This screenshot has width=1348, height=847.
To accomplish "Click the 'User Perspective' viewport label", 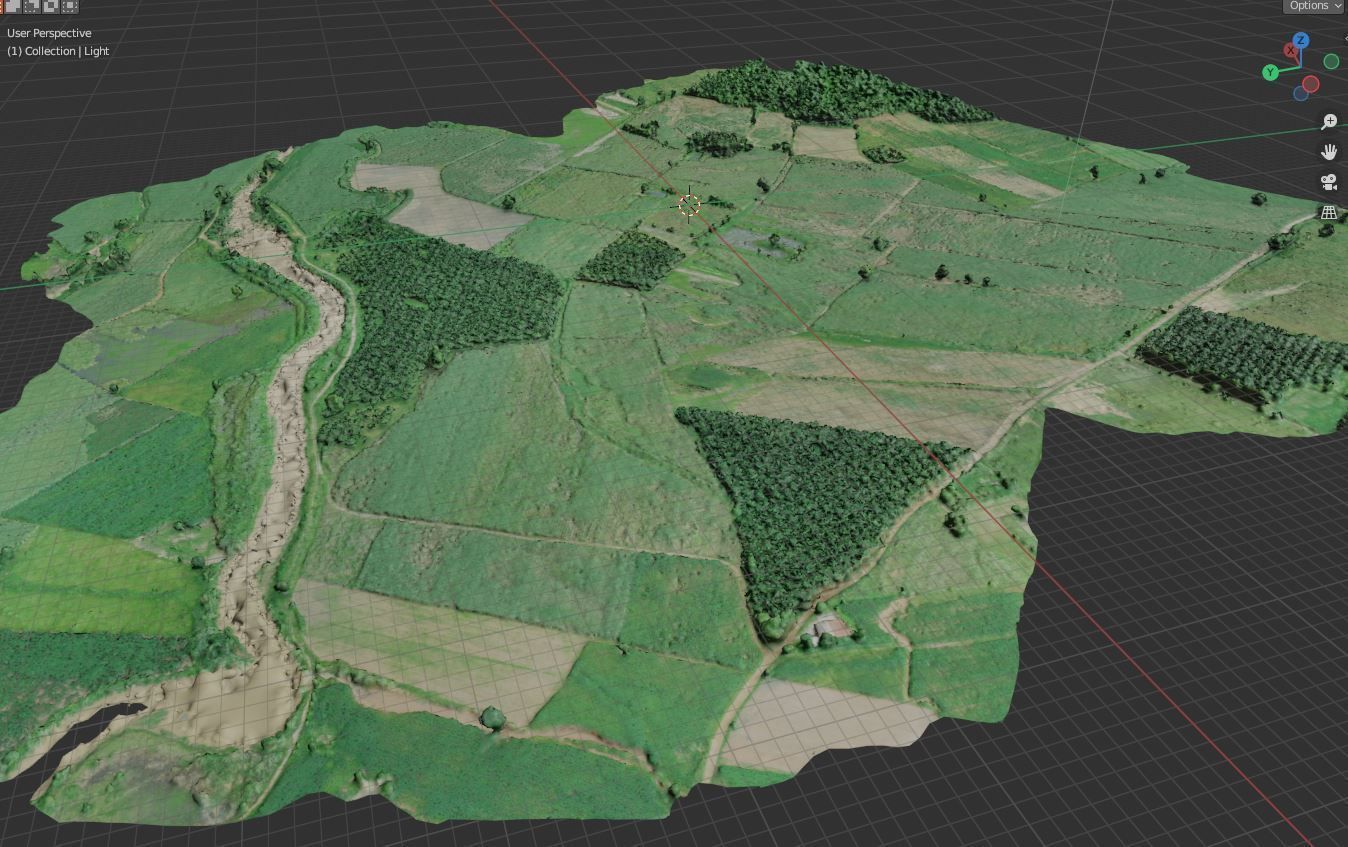I will (x=49, y=33).
